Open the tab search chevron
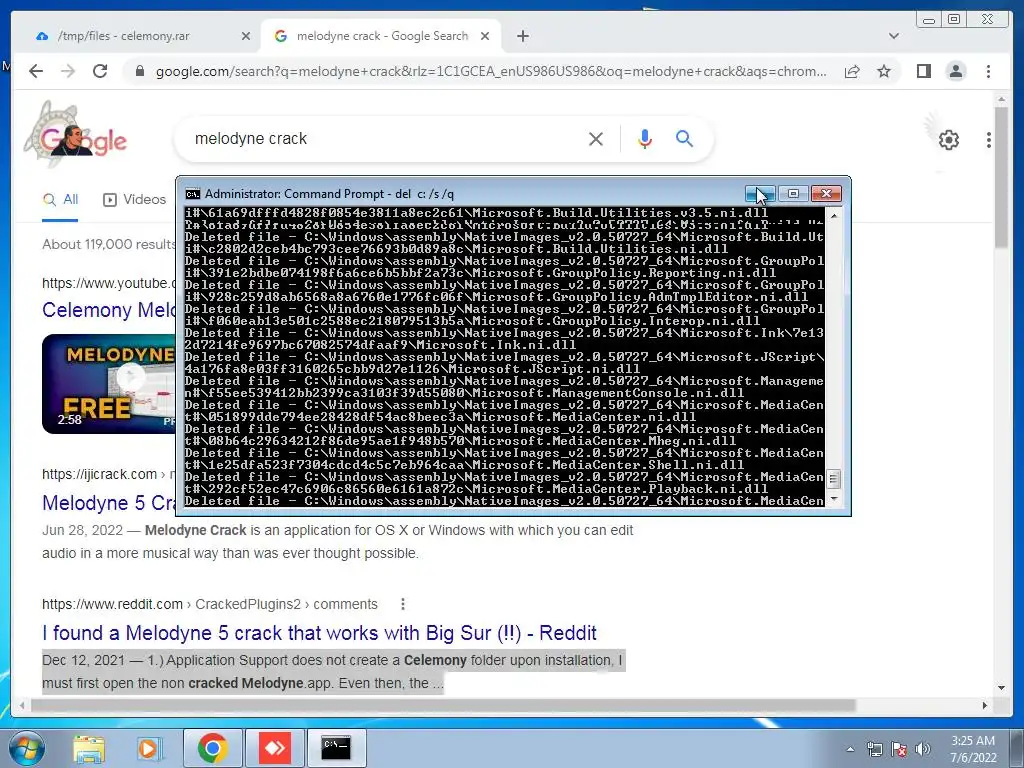This screenshot has width=1024, height=768. click(x=894, y=37)
